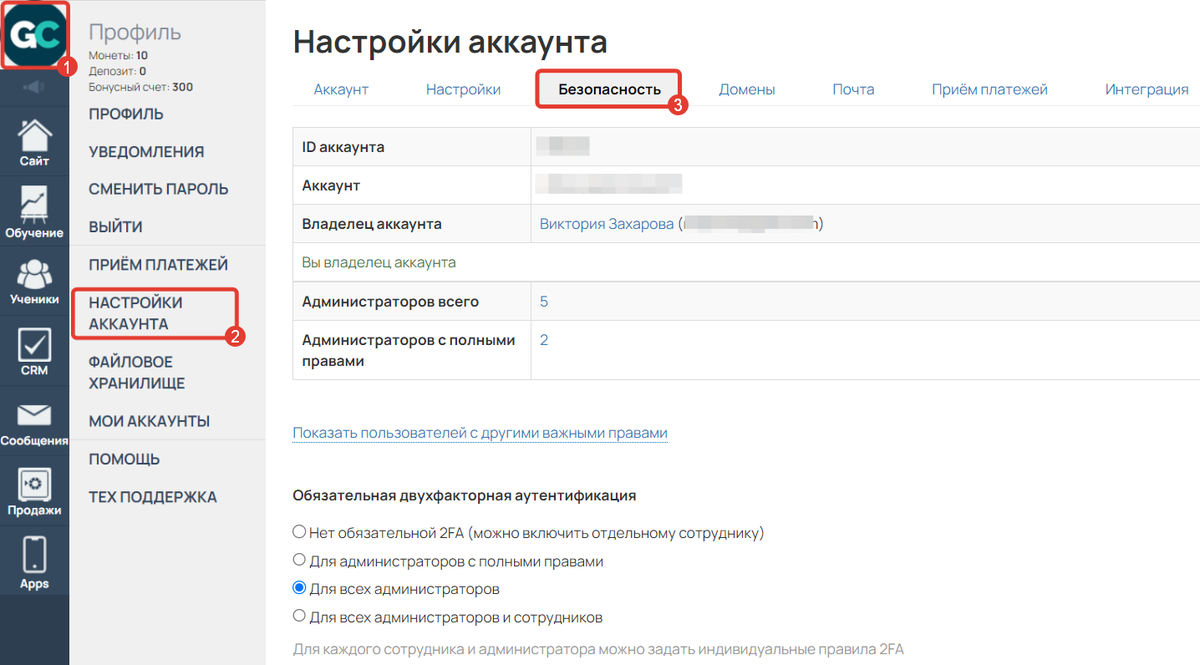This screenshot has height=665, width=1200.
Task: Choose СМЕНИТЬ ПАРОЛЬ in profile menu
Action: (x=158, y=189)
